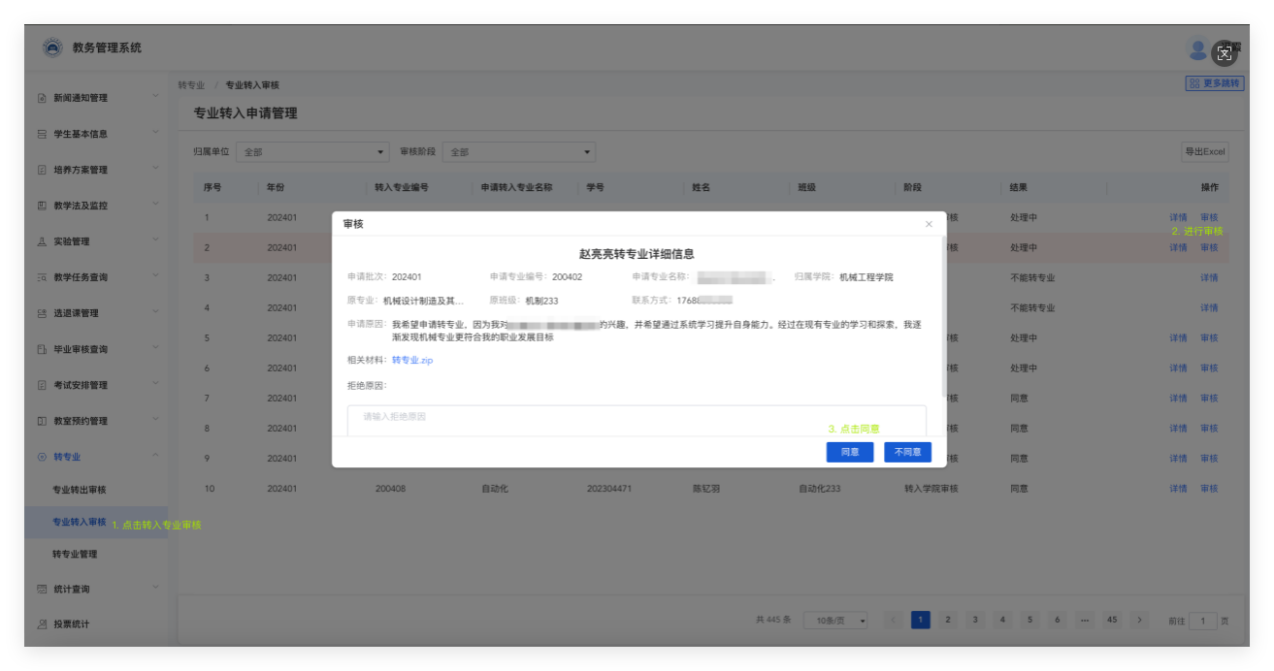This screenshot has width=1274, height=671.
Task: Click the 同意 approve button
Action: (849, 452)
